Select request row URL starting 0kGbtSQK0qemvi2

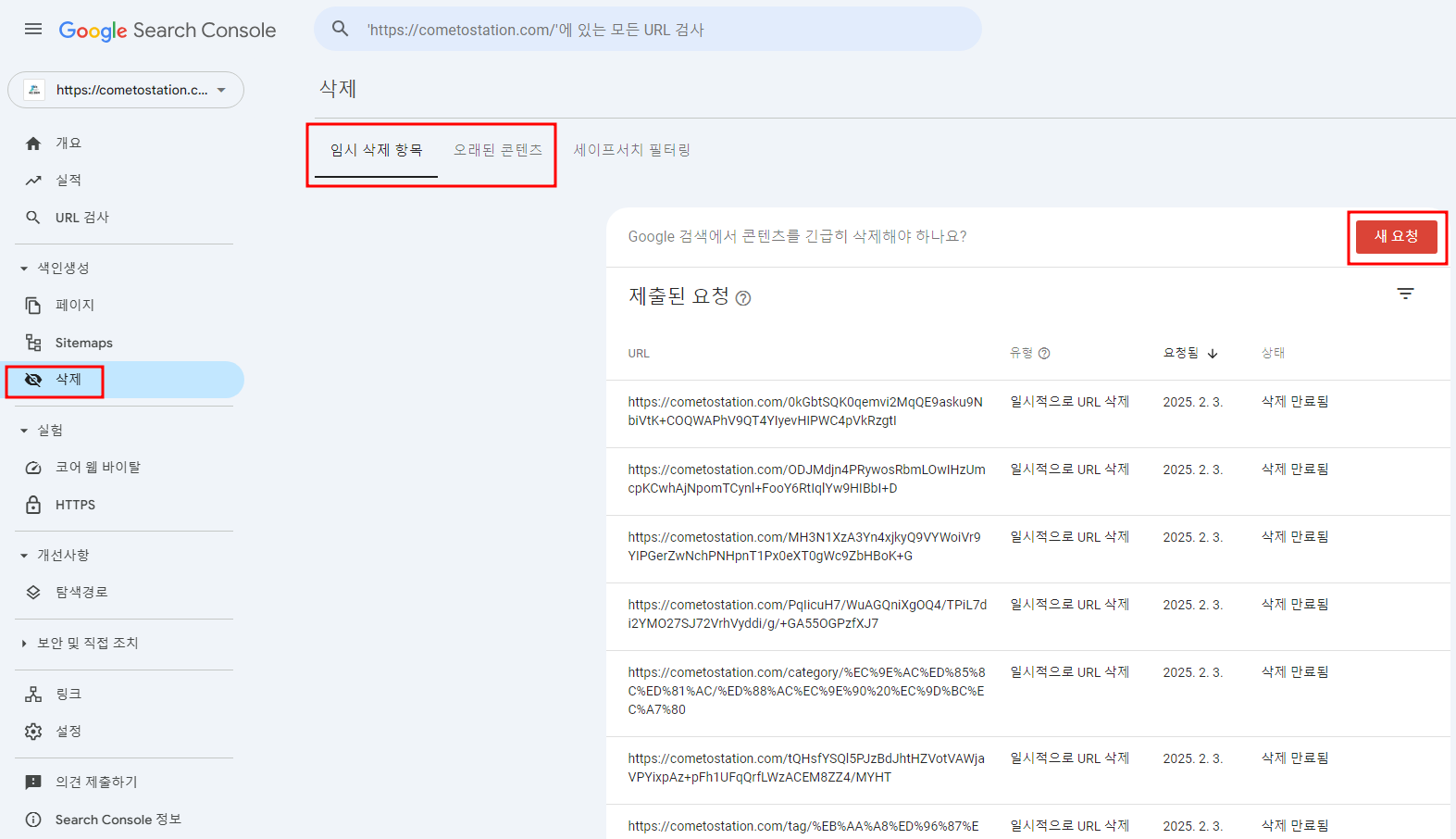click(x=1027, y=414)
